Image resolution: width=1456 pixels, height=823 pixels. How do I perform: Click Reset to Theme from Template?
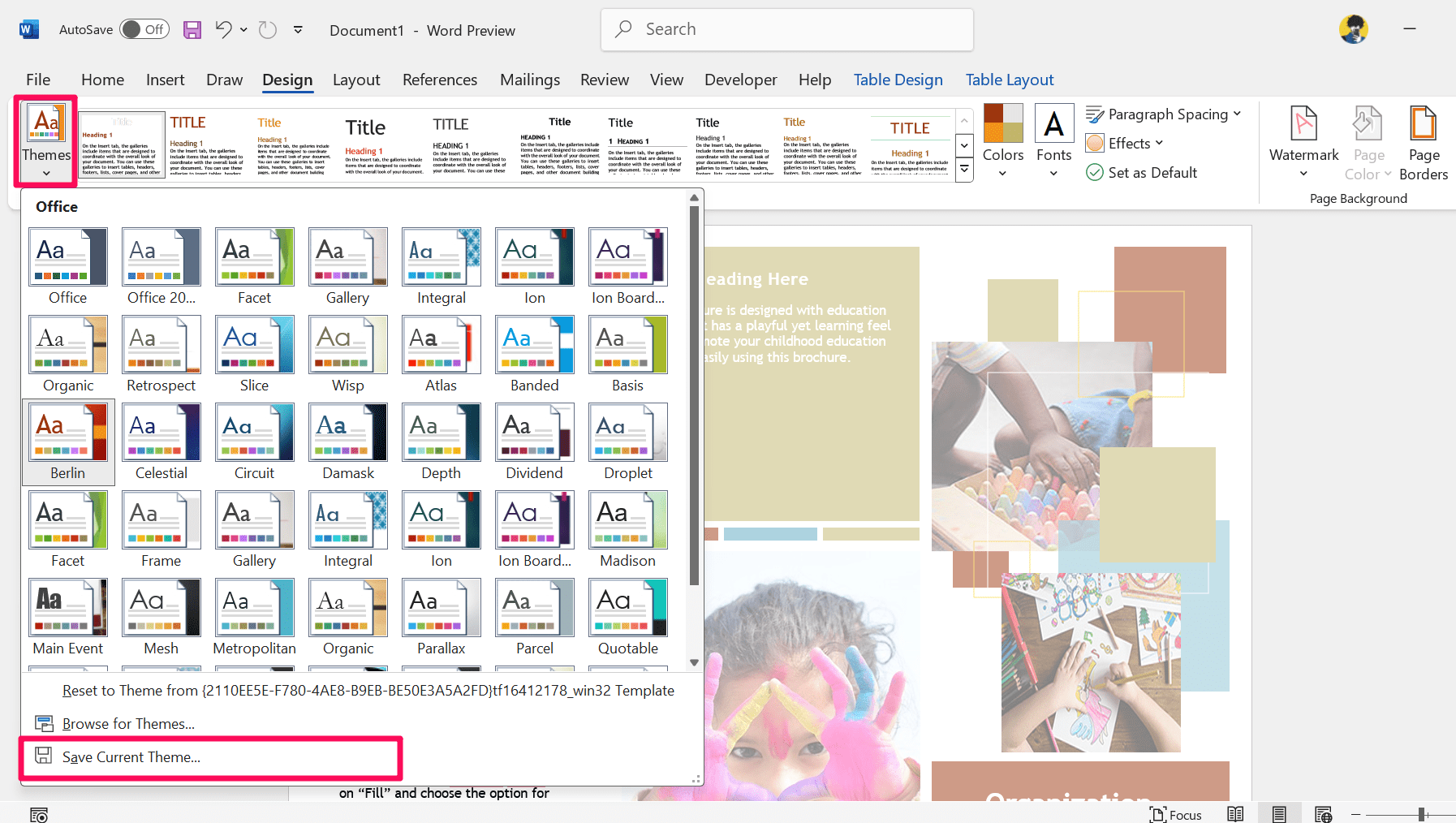tap(361, 691)
